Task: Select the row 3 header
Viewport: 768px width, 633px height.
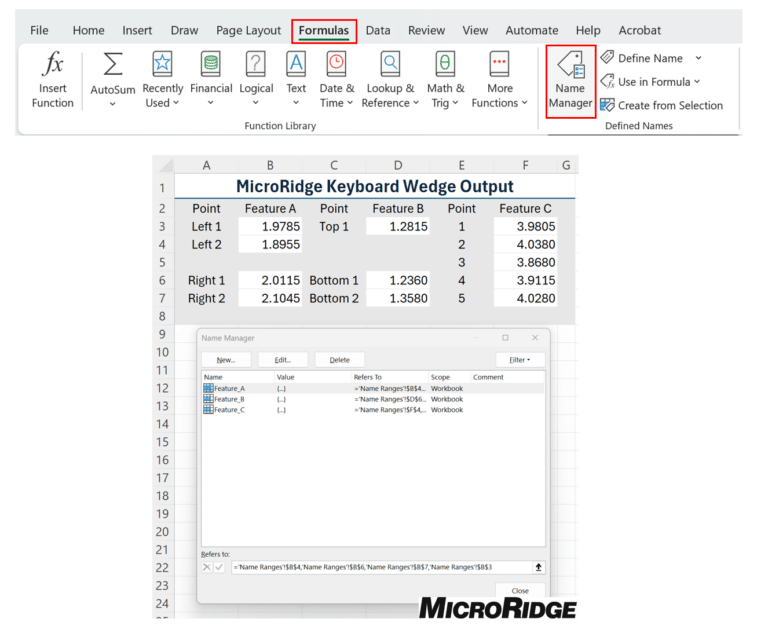Action: point(163,226)
